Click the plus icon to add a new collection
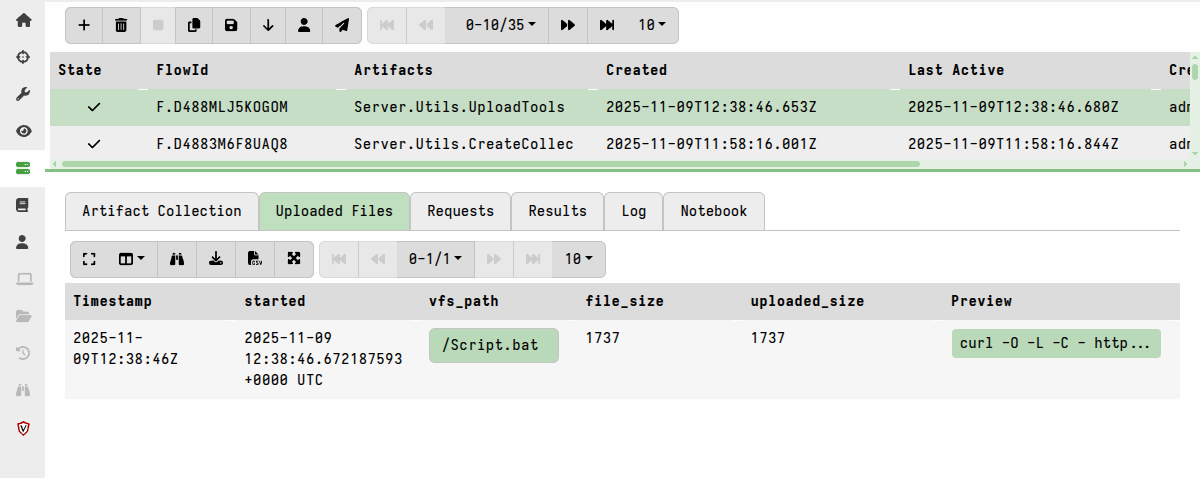 (84, 25)
